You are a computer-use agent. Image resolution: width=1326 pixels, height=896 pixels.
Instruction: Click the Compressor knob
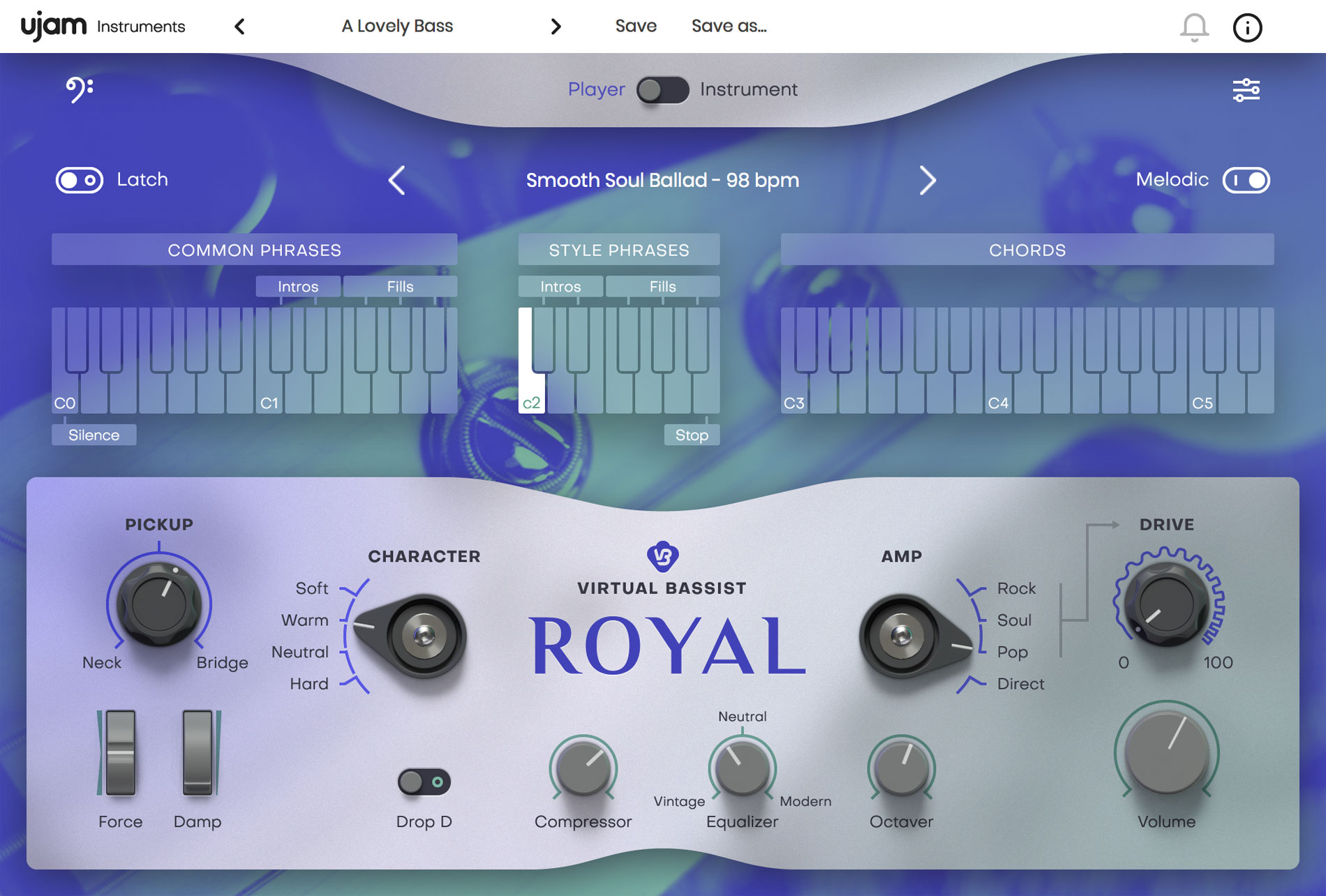pyautogui.click(x=583, y=768)
